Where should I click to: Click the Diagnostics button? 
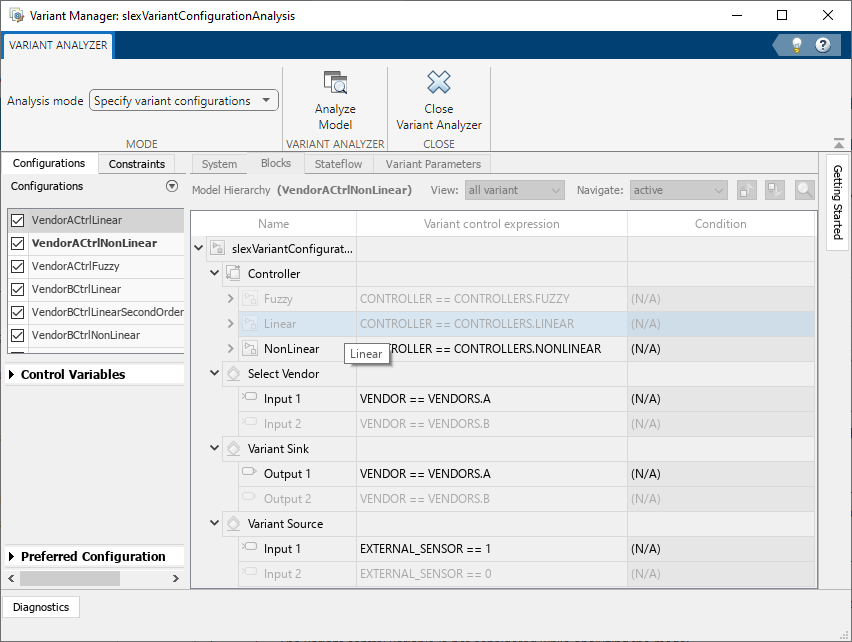40,607
